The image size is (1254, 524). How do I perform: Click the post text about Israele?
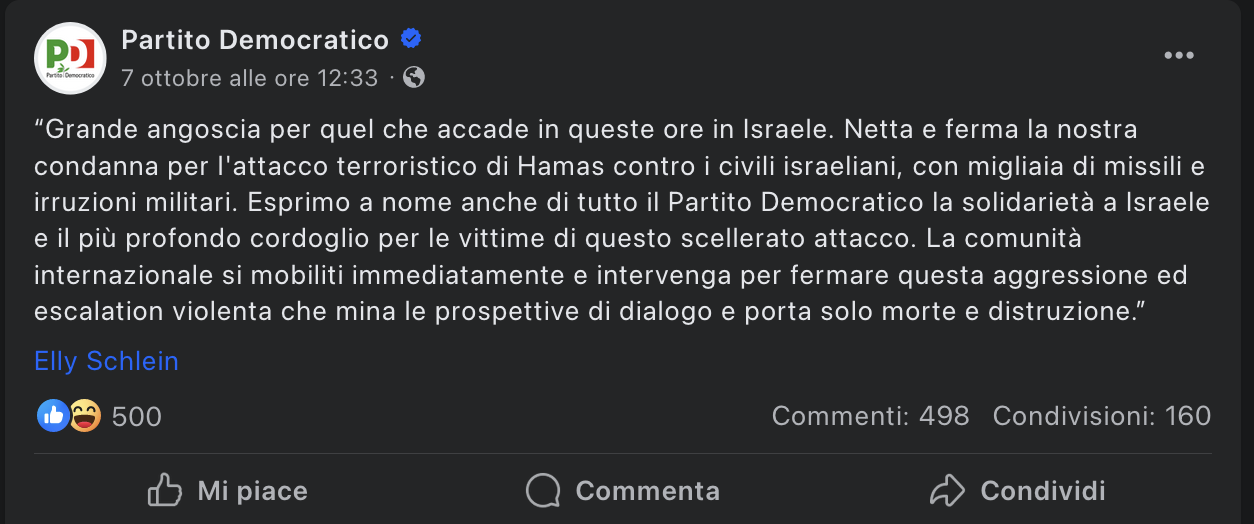pyautogui.click(x=620, y=220)
